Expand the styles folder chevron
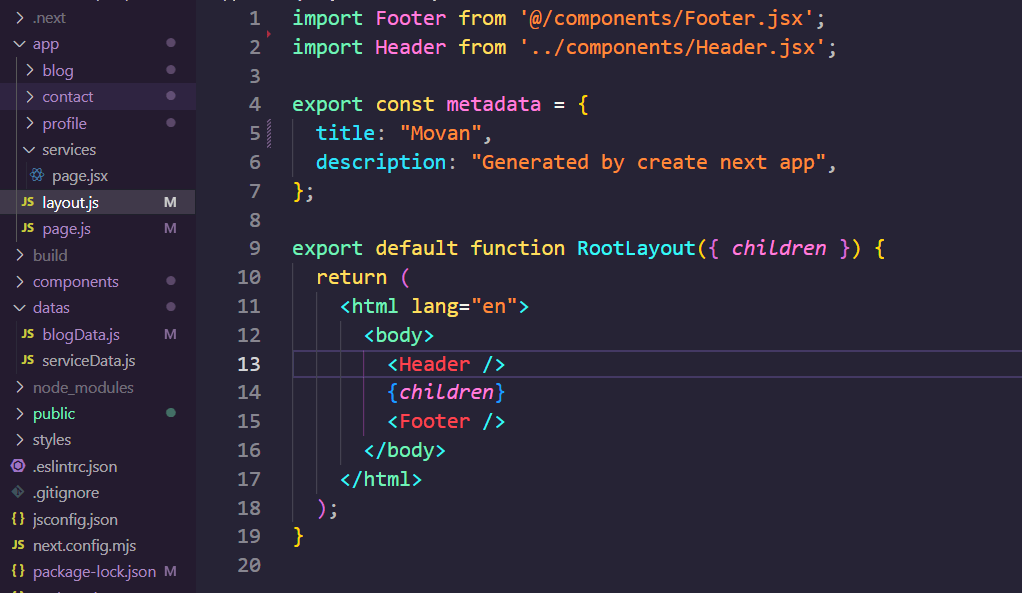 (20, 440)
